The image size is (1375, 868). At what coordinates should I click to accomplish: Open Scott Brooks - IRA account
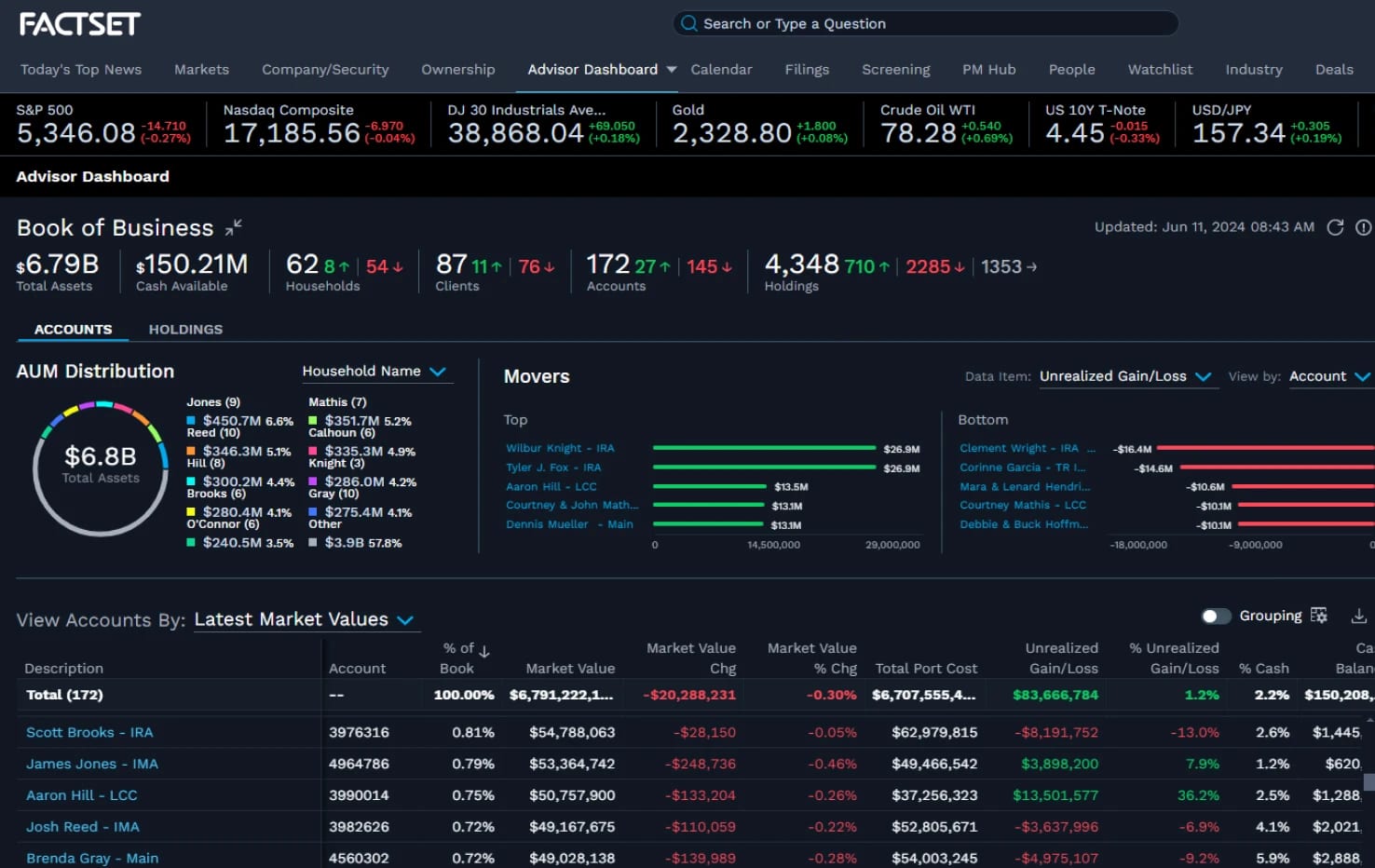89,732
